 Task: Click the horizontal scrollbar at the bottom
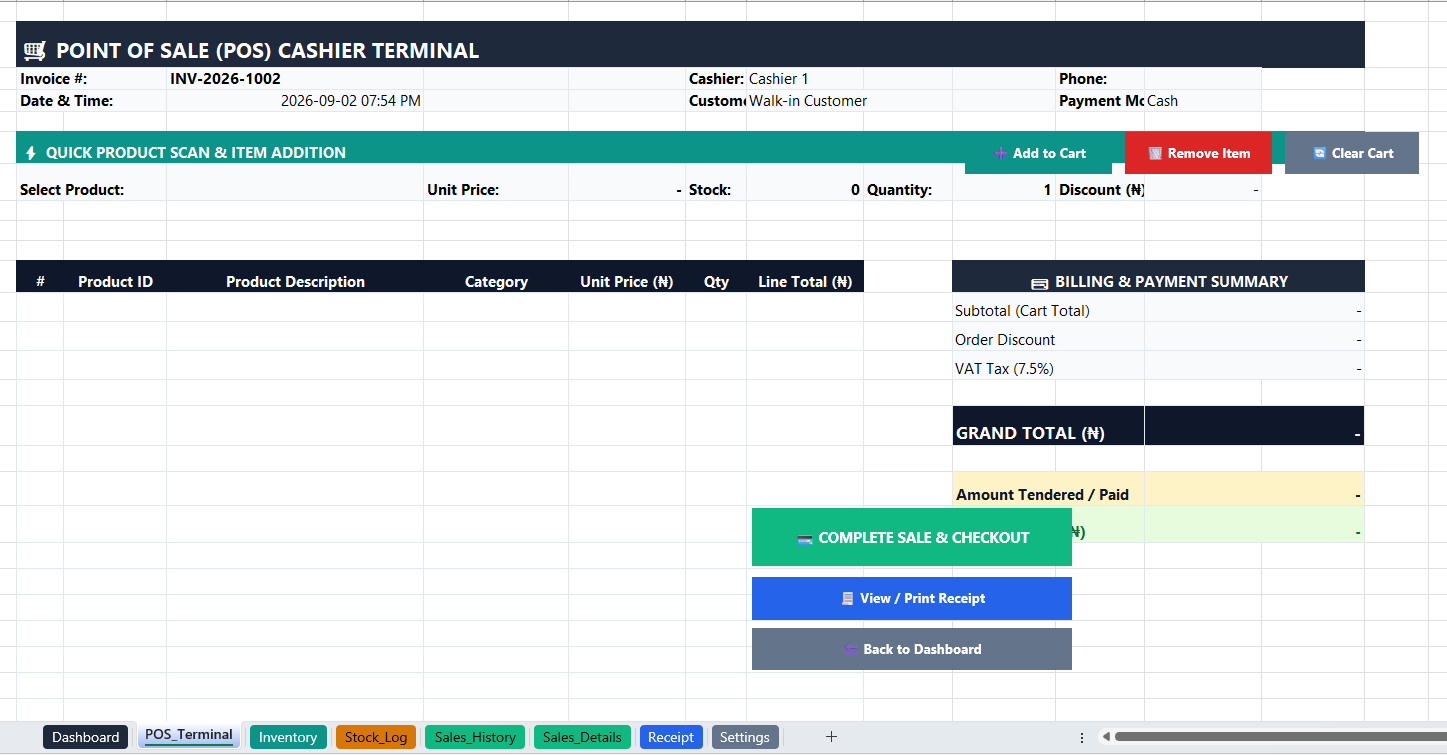coord(1280,737)
